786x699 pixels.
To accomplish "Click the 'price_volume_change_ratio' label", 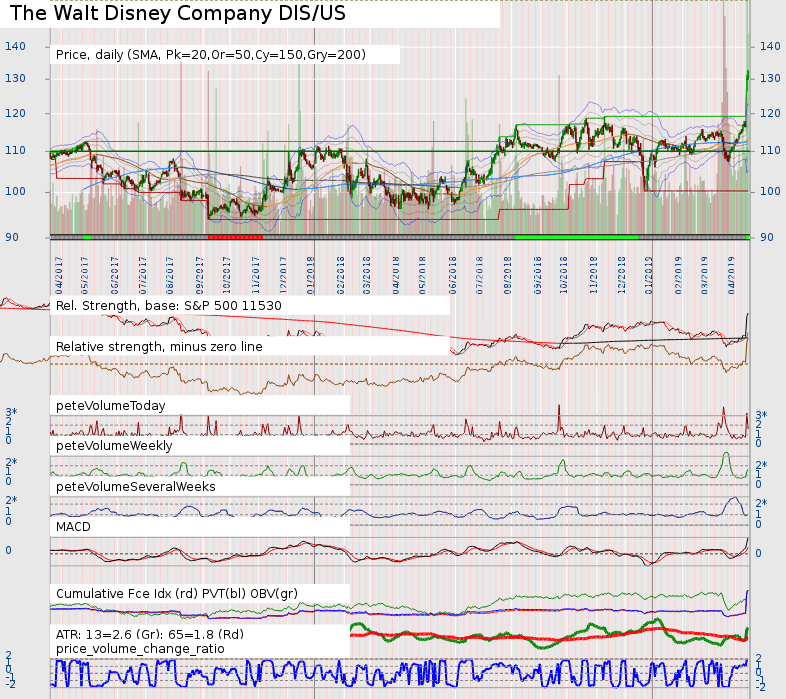I will [x=140, y=649].
